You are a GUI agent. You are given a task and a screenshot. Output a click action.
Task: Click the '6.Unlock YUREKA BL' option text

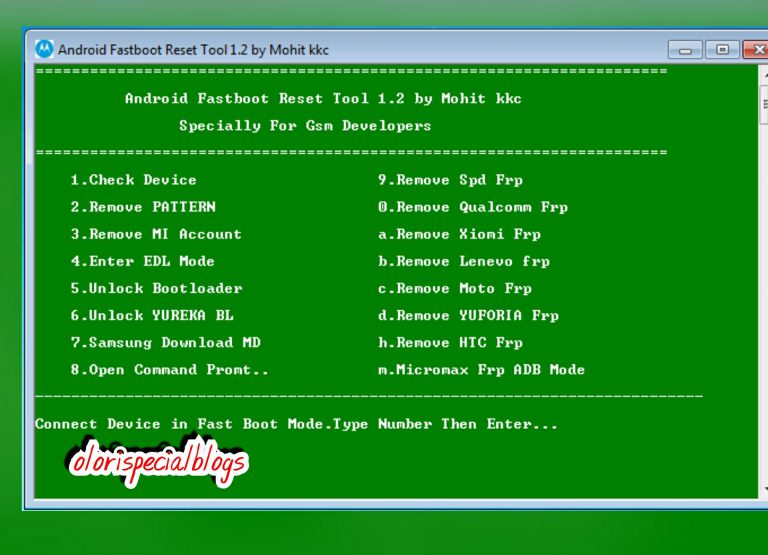pyautogui.click(x=152, y=315)
